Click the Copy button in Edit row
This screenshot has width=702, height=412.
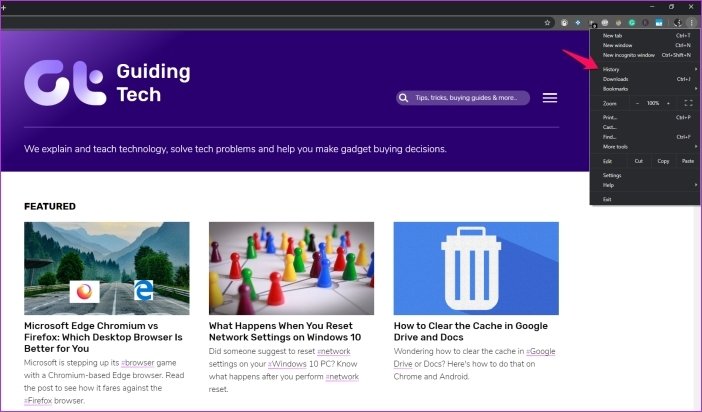click(663, 161)
